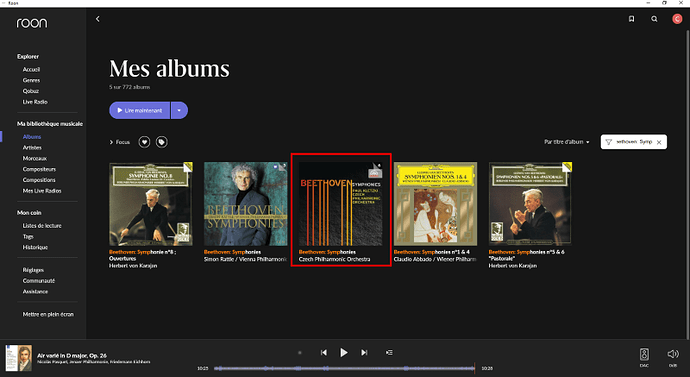
Task: Filter by favorites heart icon
Action: click(x=144, y=142)
